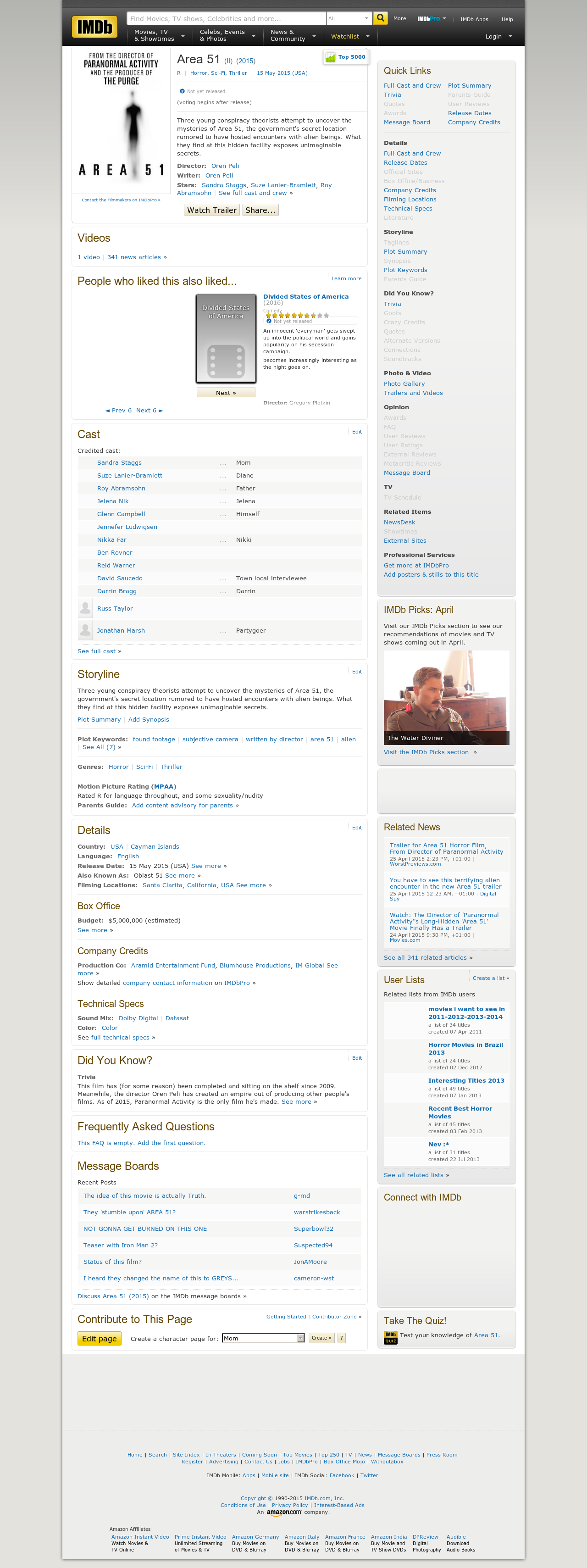
Task: Click the Add Synopsis link
Action: click(149, 720)
